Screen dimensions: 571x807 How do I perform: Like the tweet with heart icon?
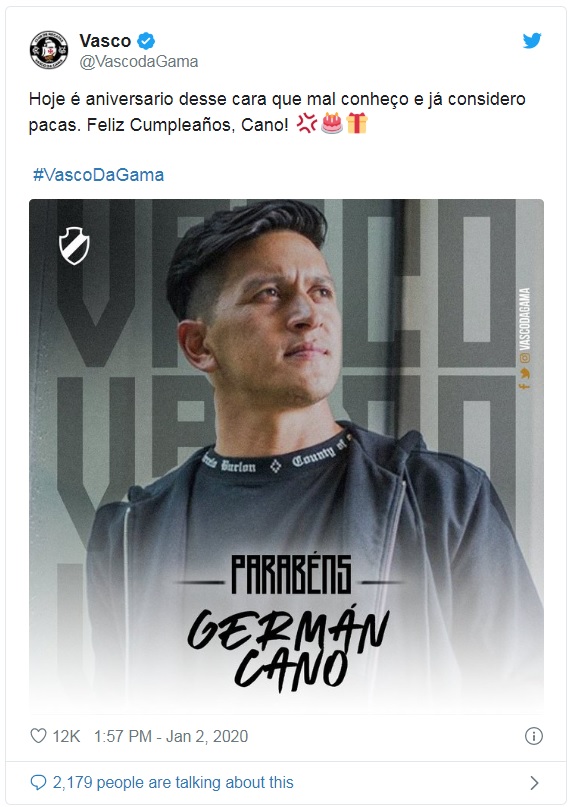[39, 735]
